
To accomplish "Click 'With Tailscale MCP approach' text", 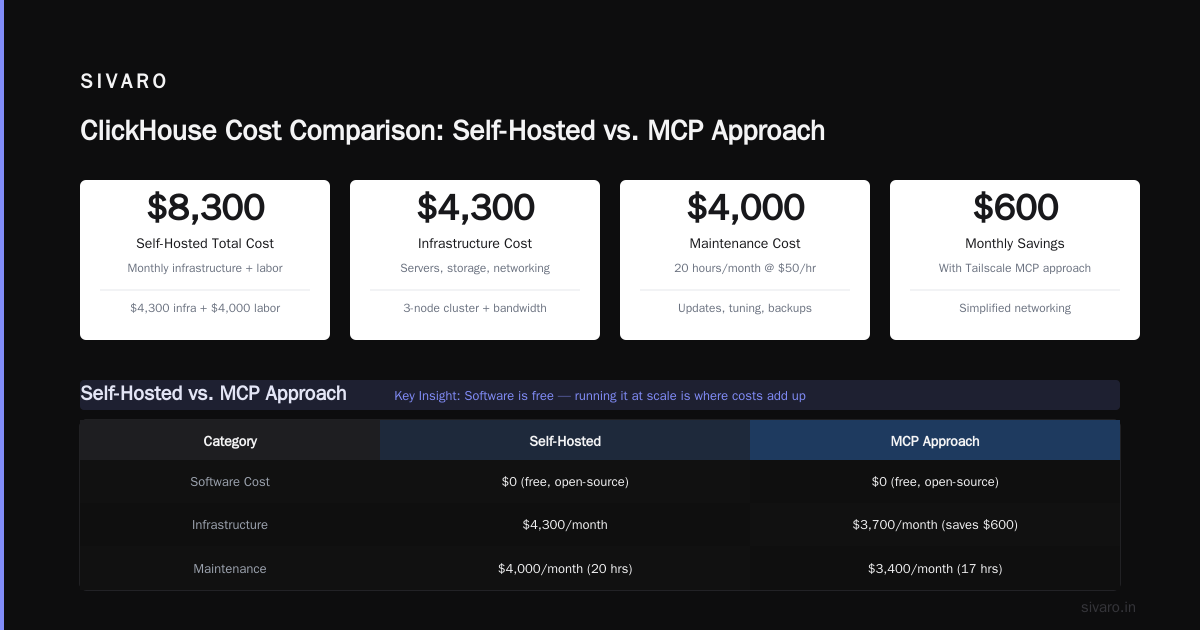I will (1015, 268).
